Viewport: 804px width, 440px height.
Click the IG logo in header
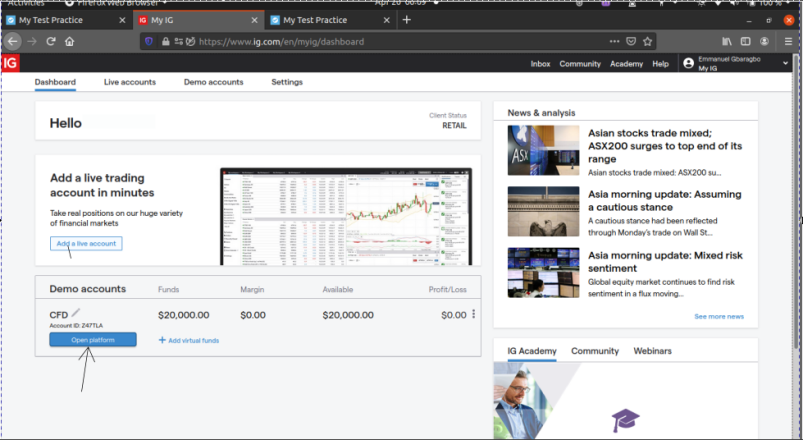click(10, 63)
